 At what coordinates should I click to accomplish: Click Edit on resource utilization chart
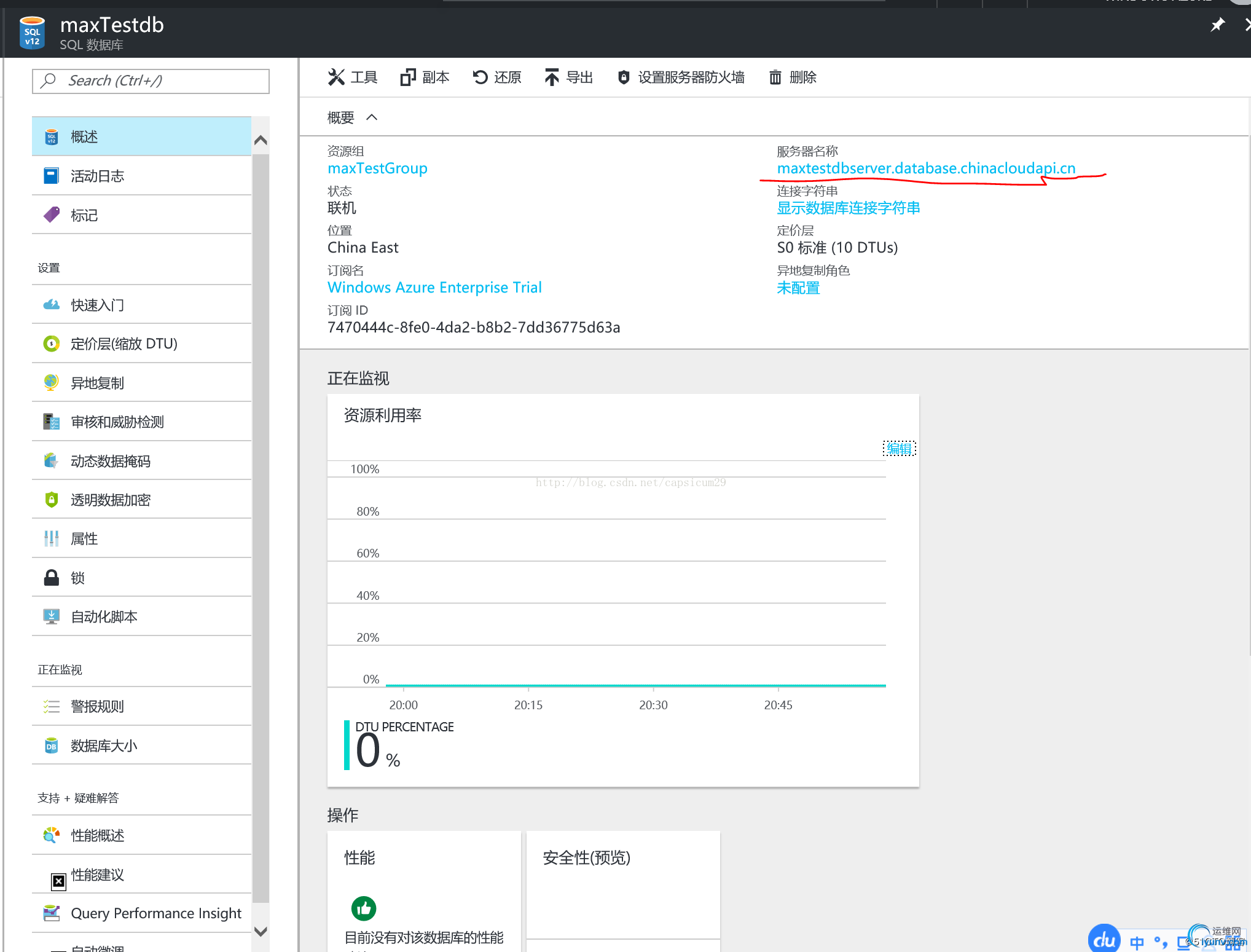pyautogui.click(x=899, y=449)
